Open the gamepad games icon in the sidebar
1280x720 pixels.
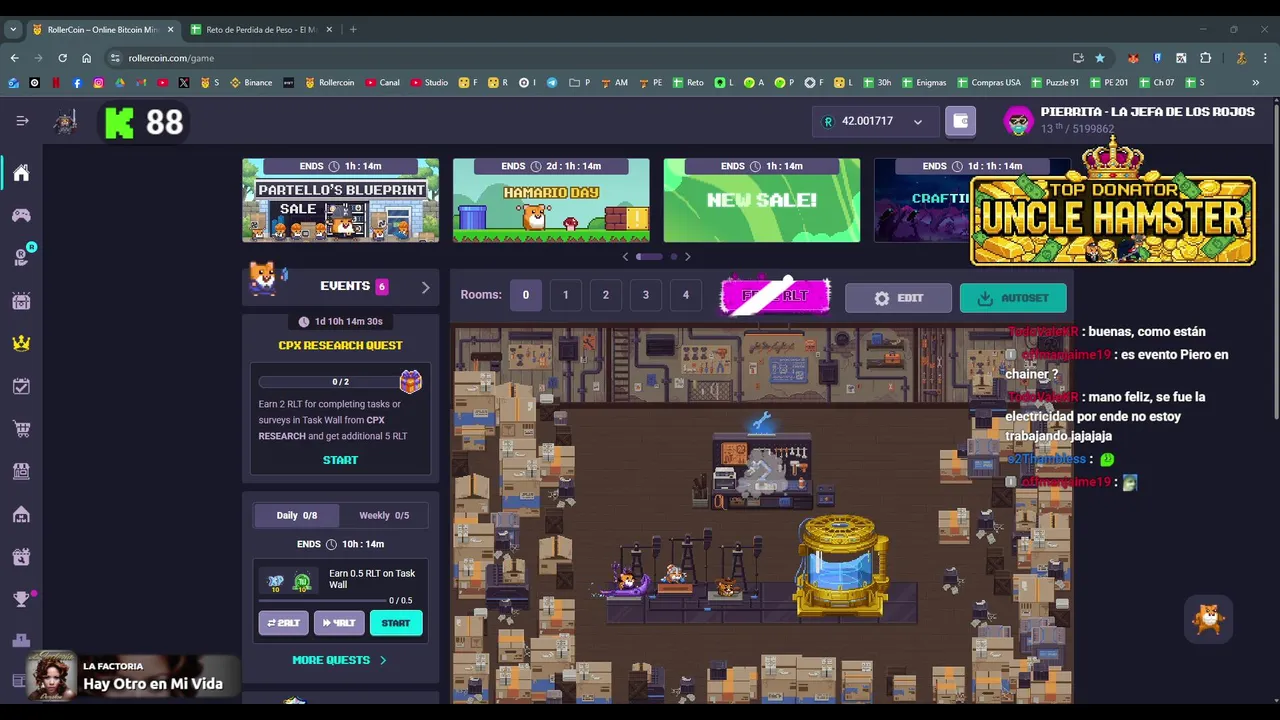21,215
